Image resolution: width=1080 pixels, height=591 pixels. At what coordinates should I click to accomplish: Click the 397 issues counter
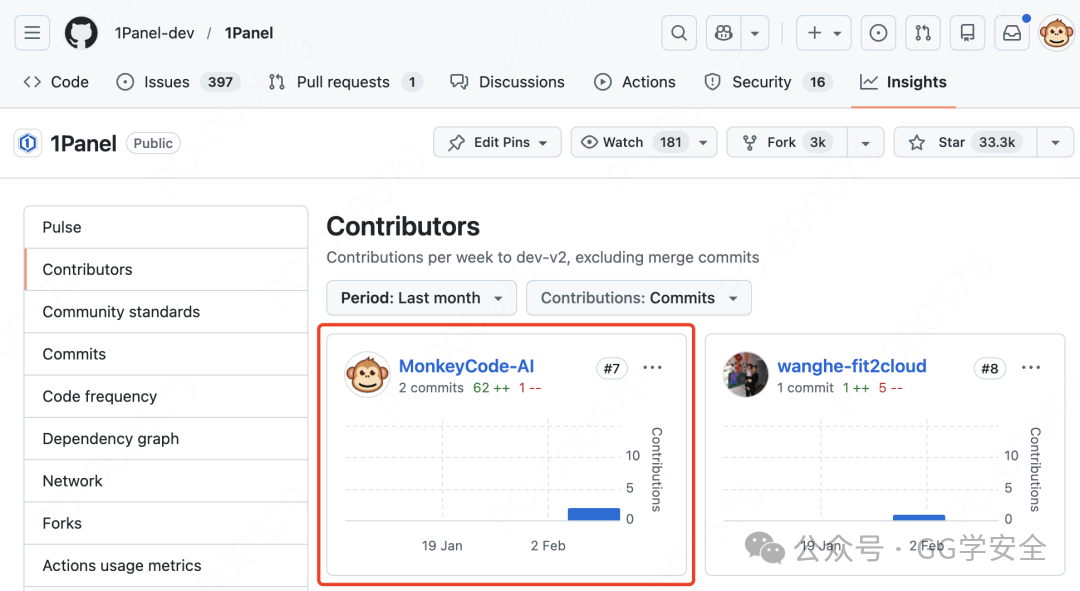220,82
